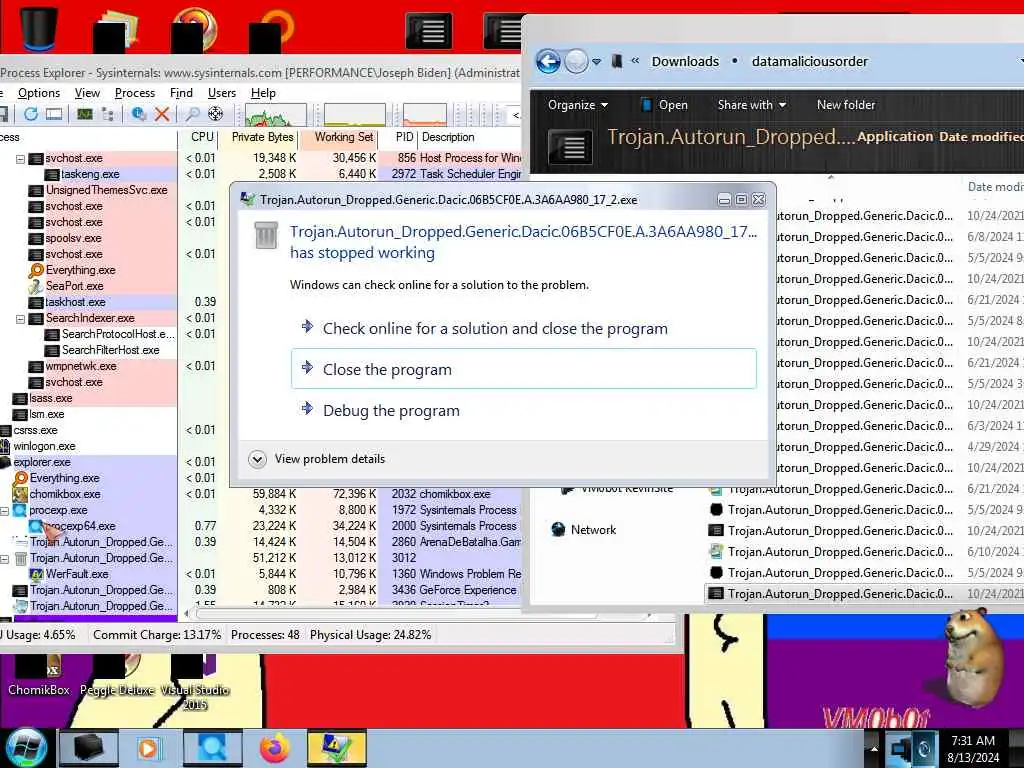Image resolution: width=1024 pixels, height=768 pixels.
Task: Select SeaPort.exe in the process list
Action: [x=74, y=286]
